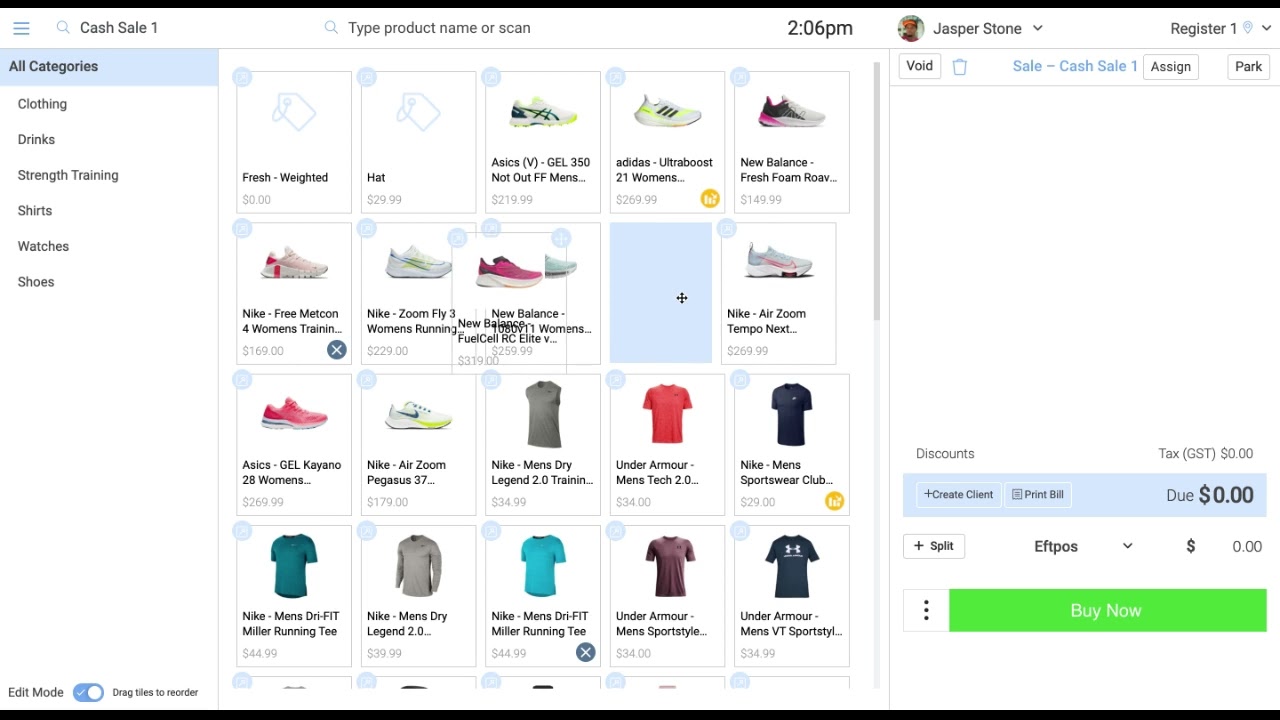Click the Tax (GST) $0.00 text

(1205, 453)
